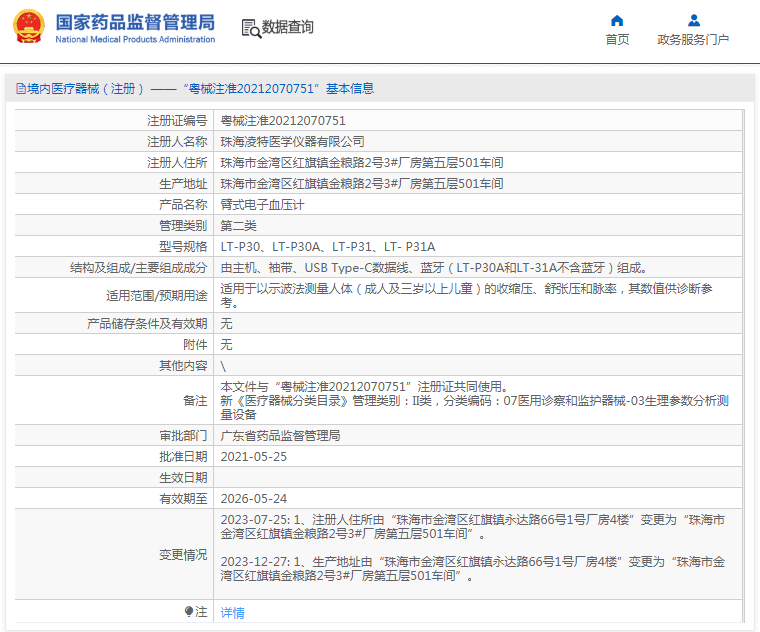Image resolution: width=760 pixels, height=632 pixels.
Task: Click National Medical Products Administration text
Action: tap(135, 39)
